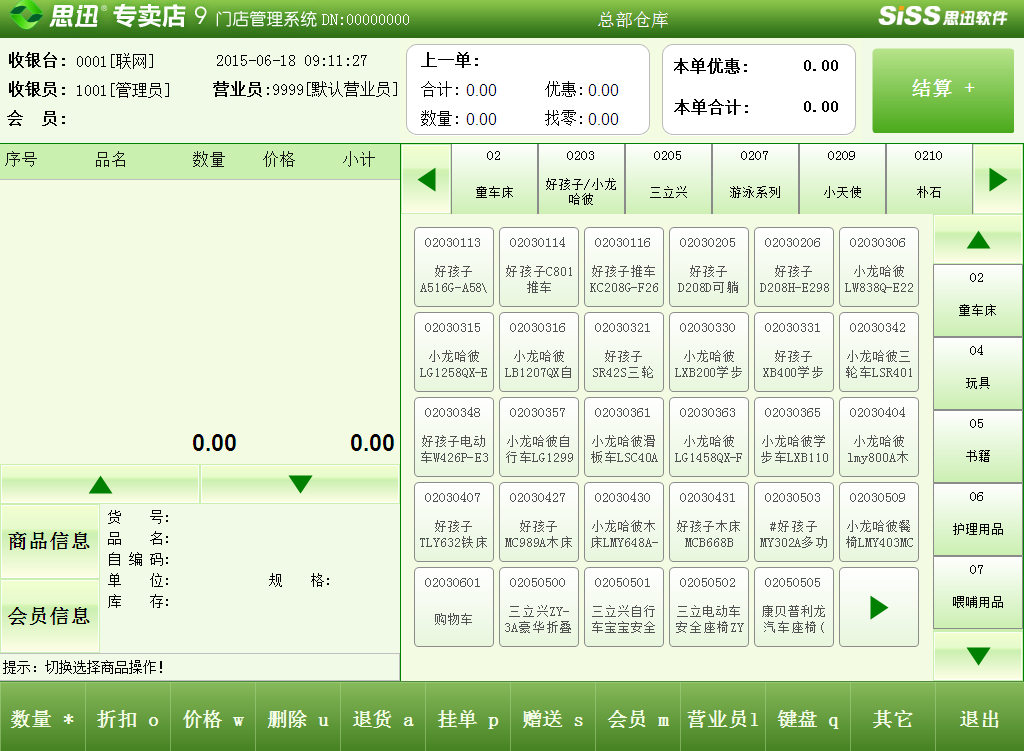Viewport: 1024px width, 751px height.
Task: Add product 02030431 好孩子木床 MCB668B
Action: click(709, 521)
